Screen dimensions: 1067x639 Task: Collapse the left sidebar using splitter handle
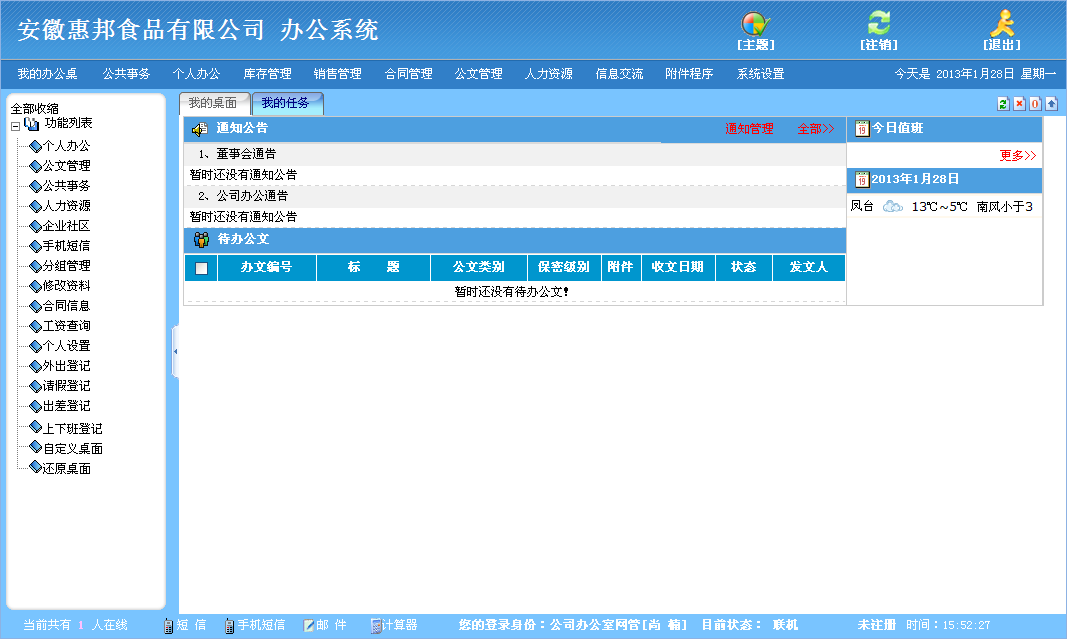175,352
